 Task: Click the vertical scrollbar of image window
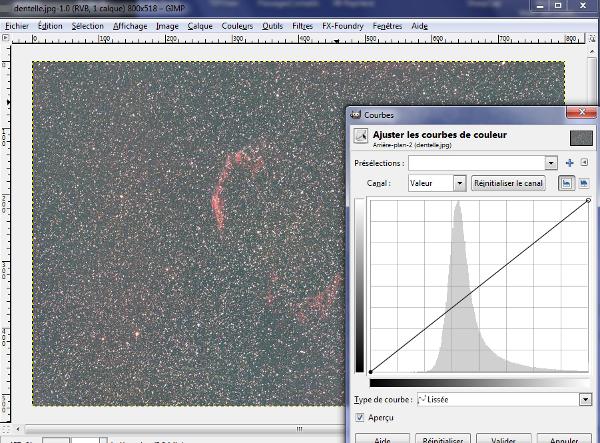[592, 81]
